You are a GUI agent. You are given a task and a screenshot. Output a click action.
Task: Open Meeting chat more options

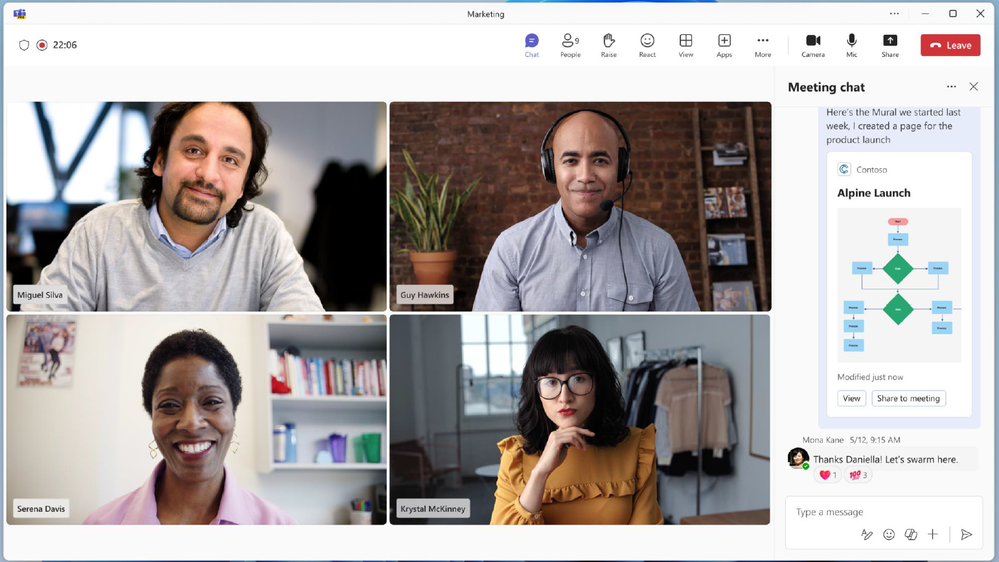coord(951,87)
